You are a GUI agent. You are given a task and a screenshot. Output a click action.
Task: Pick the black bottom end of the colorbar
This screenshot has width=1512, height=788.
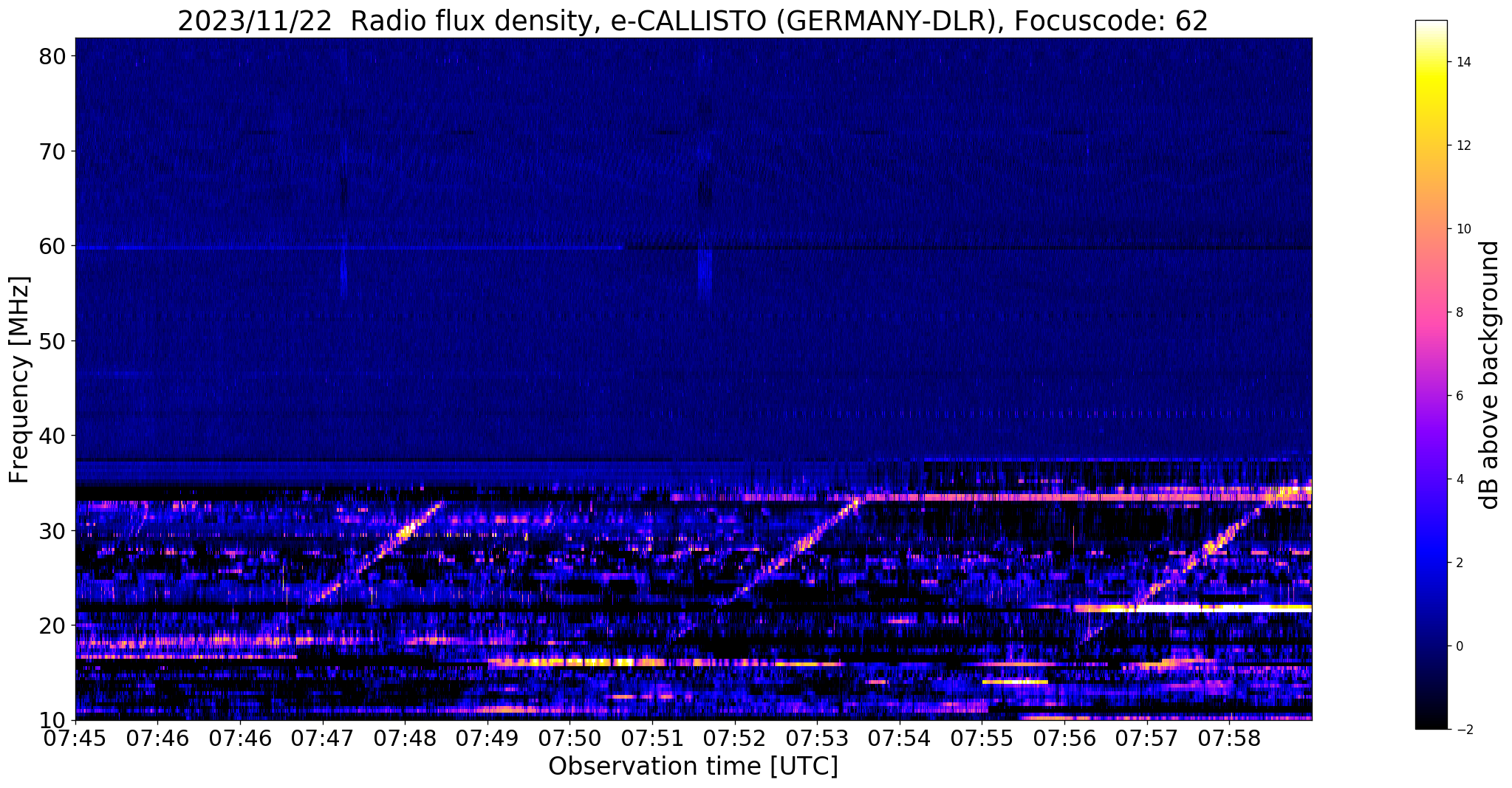(x=1431, y=725)
